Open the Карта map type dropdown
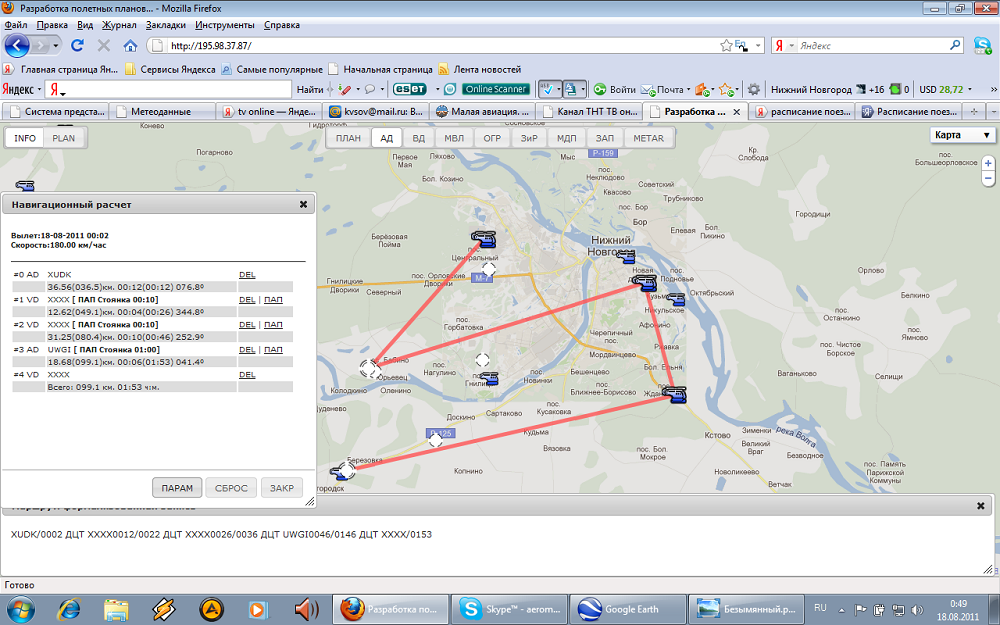The height and width of the screenshot is (625, 1000). tap(962, 135)
